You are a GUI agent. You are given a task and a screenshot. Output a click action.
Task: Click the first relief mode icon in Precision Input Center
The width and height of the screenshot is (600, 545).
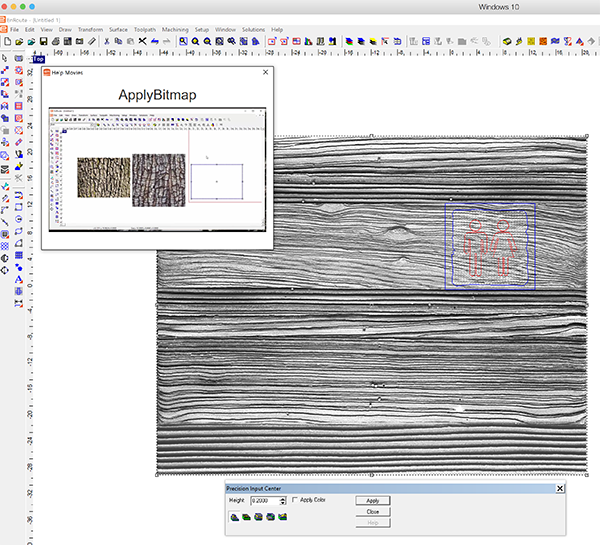(x=234, y=517)
